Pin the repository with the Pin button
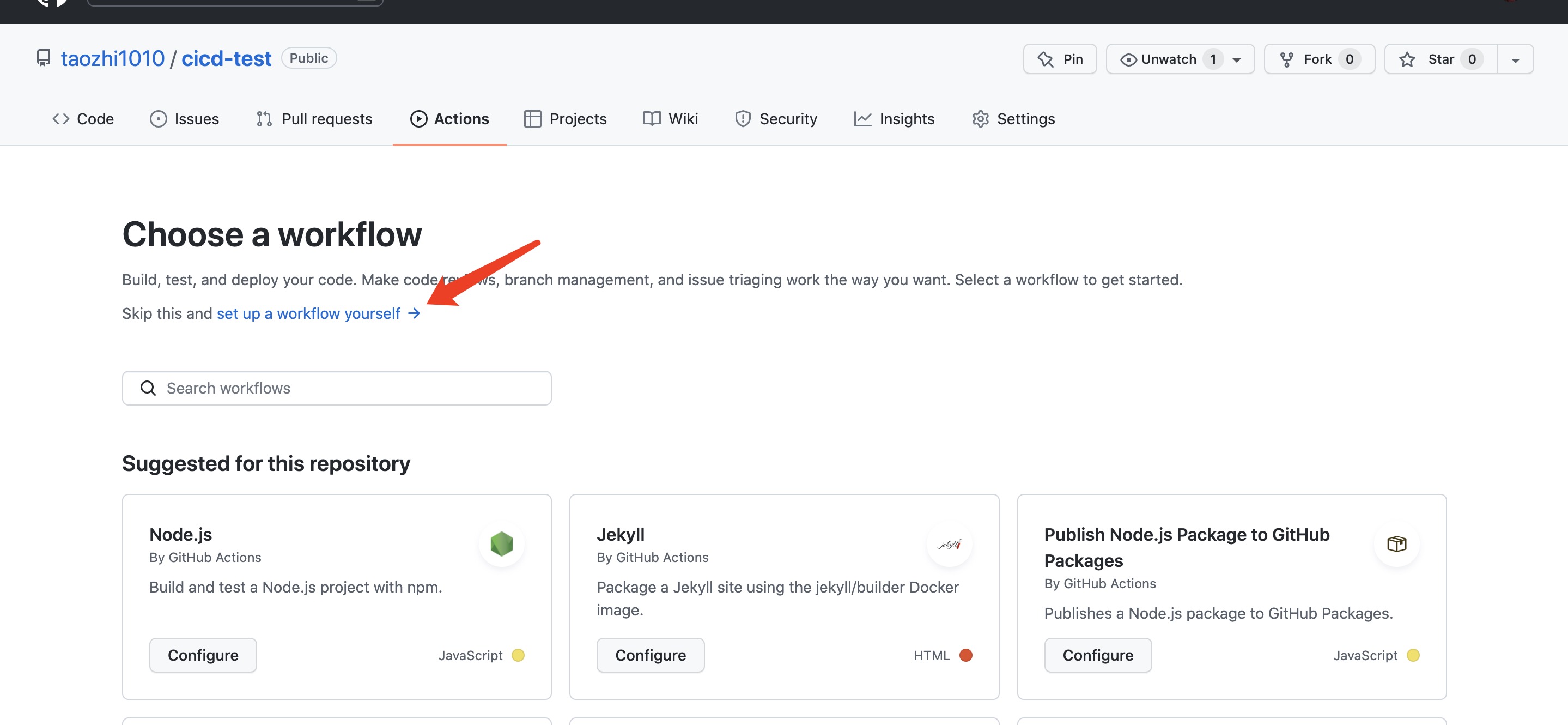The height and width of the screenshot is (725, 1568). (1060, 59)
